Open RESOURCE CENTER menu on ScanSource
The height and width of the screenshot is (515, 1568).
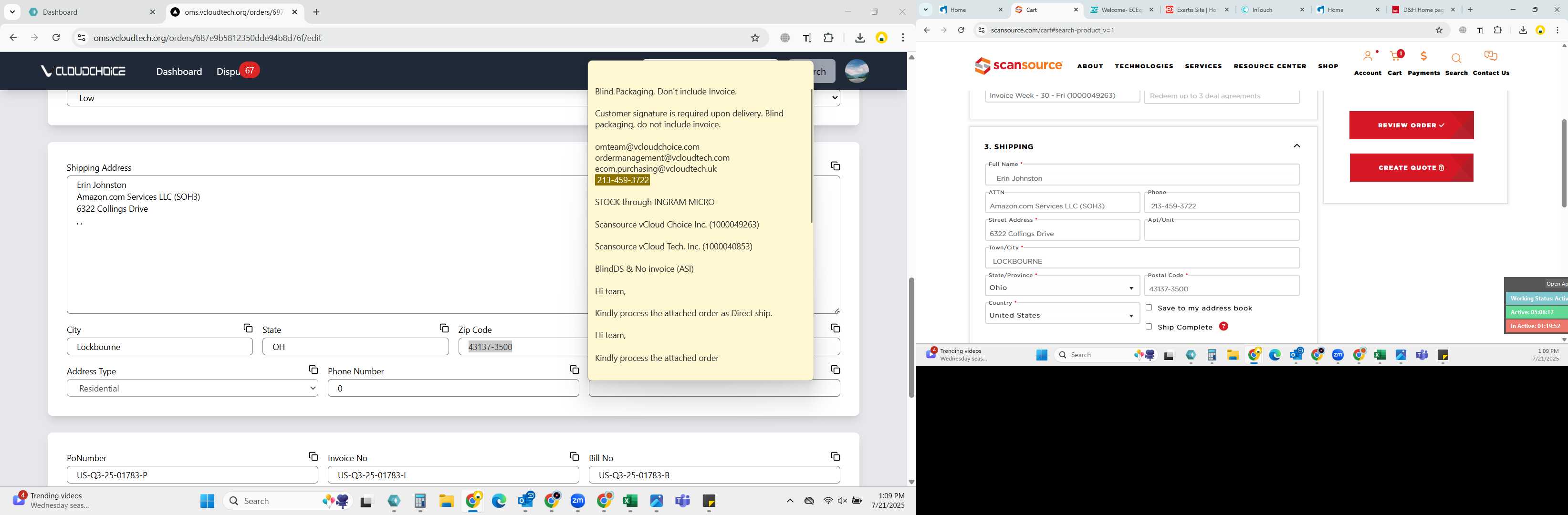point(1270,66)
